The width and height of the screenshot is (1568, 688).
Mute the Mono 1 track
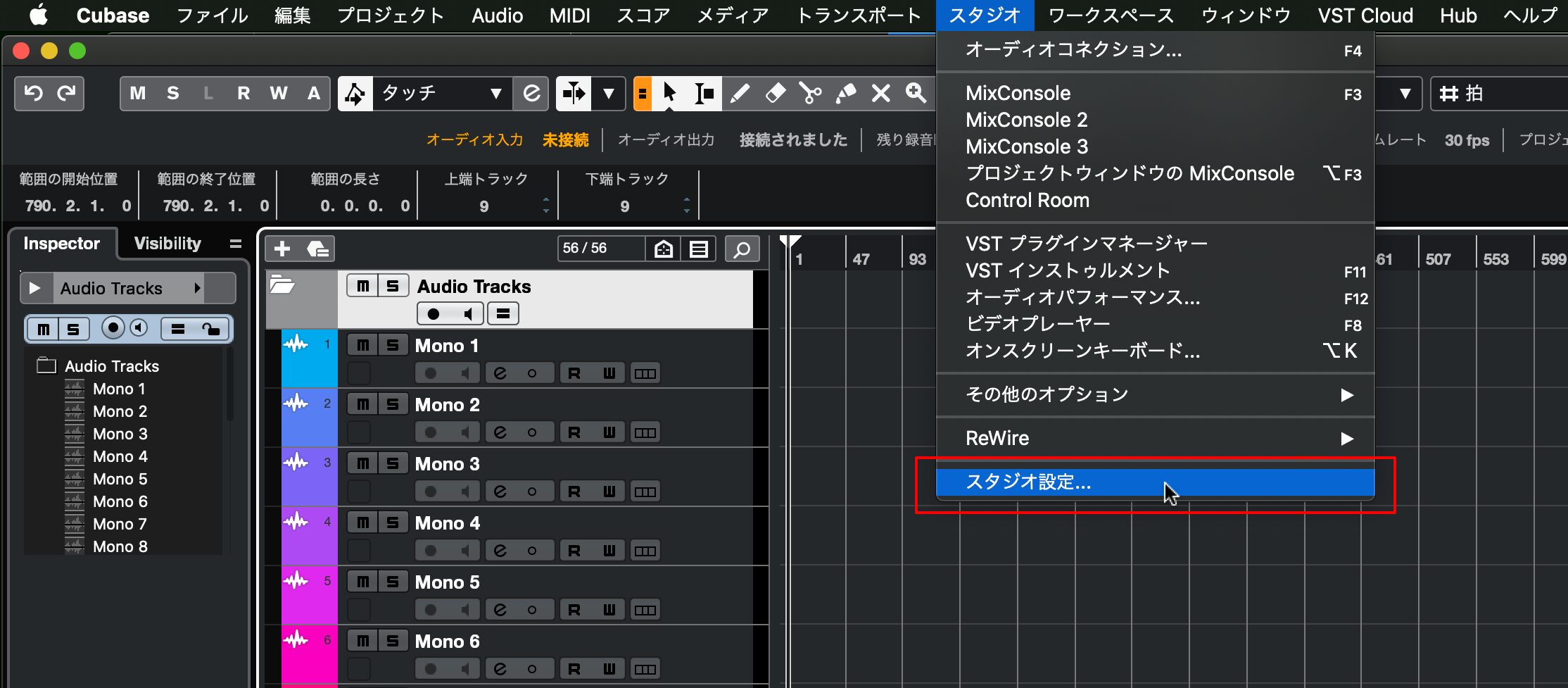point(362,345)
